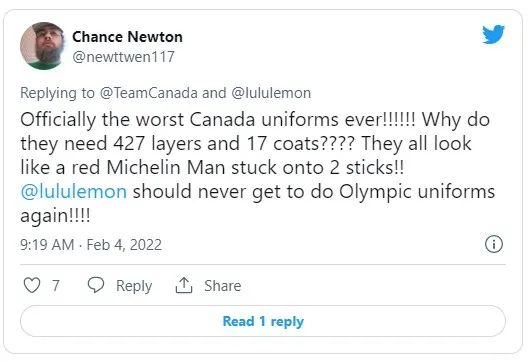Image resolution: width=531 pixels, height=362 pixels.
Task: Click the 9:19 AM time text
Action: [x=47, y=244]
